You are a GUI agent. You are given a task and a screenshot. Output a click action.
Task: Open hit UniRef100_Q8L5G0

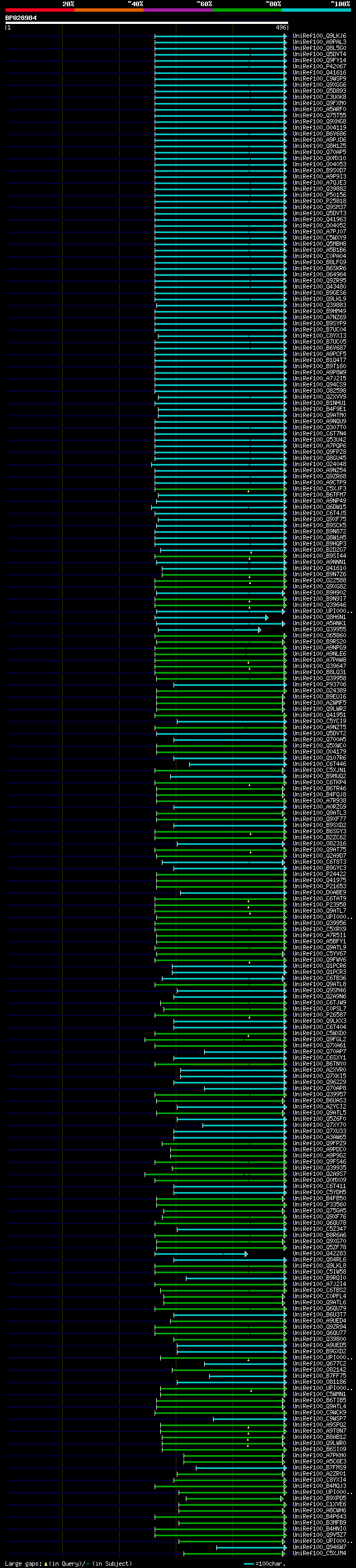tap(319, 48)
